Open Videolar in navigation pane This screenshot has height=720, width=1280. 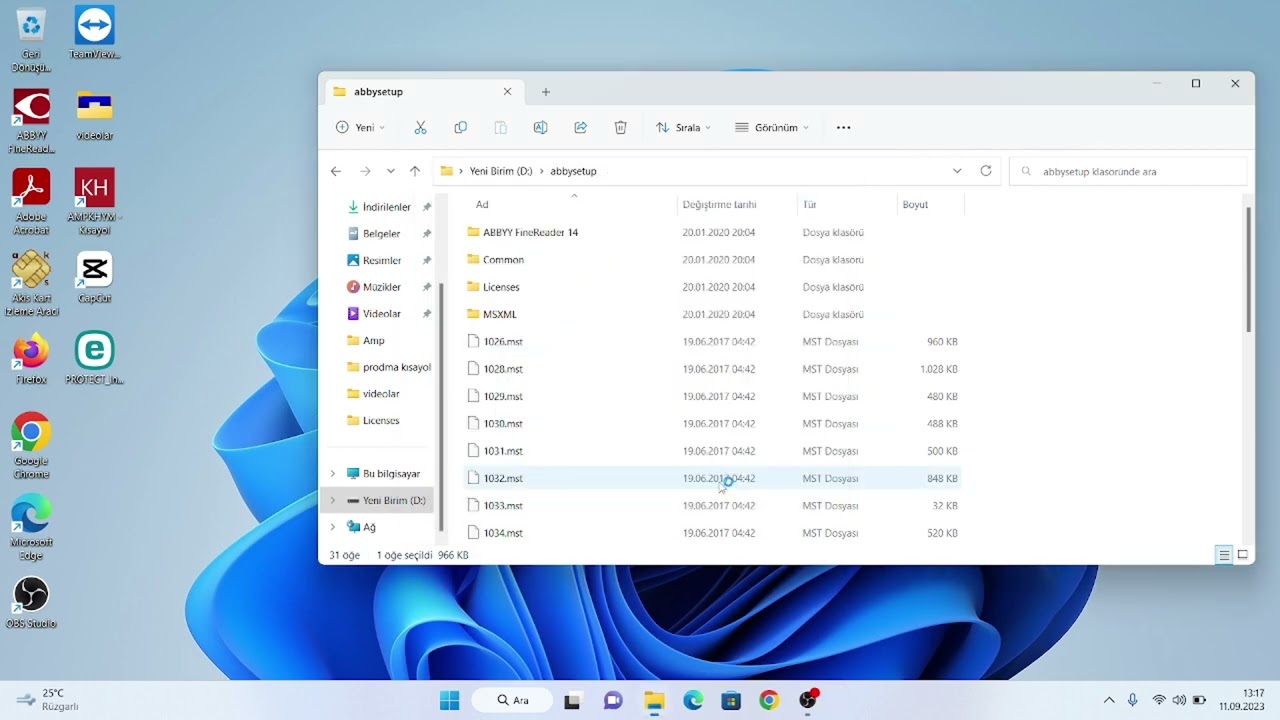click(382, 314)
